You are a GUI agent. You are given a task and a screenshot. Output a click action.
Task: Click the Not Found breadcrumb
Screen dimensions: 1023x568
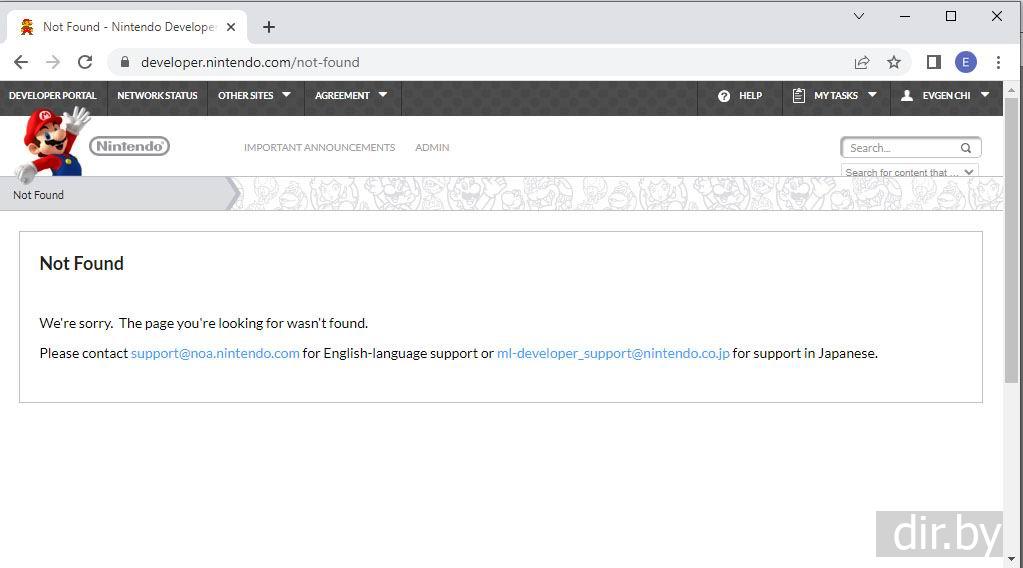pos(38,195)
